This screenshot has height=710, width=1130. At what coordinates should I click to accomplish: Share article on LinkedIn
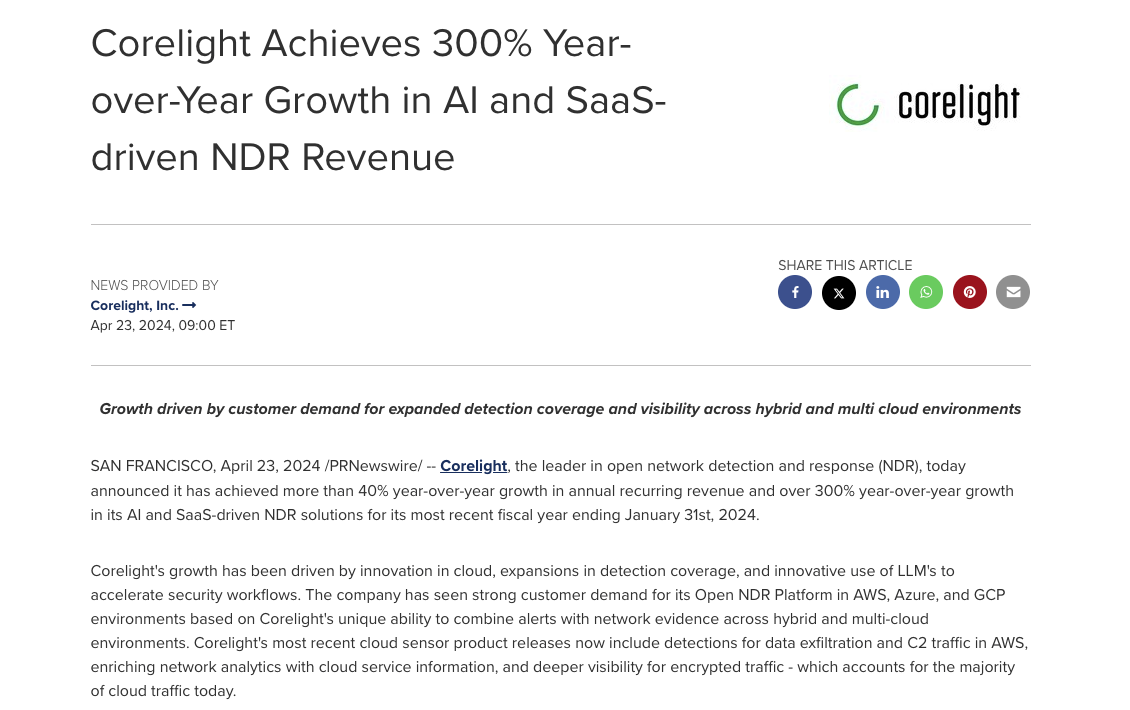[x=883, y=292]
